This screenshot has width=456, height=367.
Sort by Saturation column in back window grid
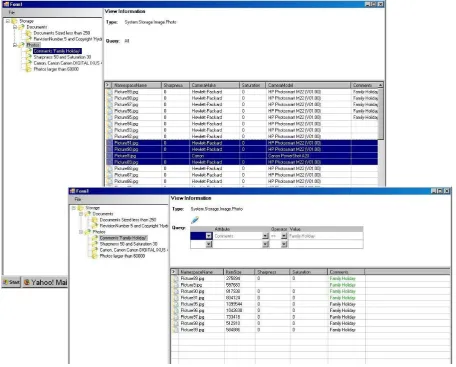click(253, 85)
